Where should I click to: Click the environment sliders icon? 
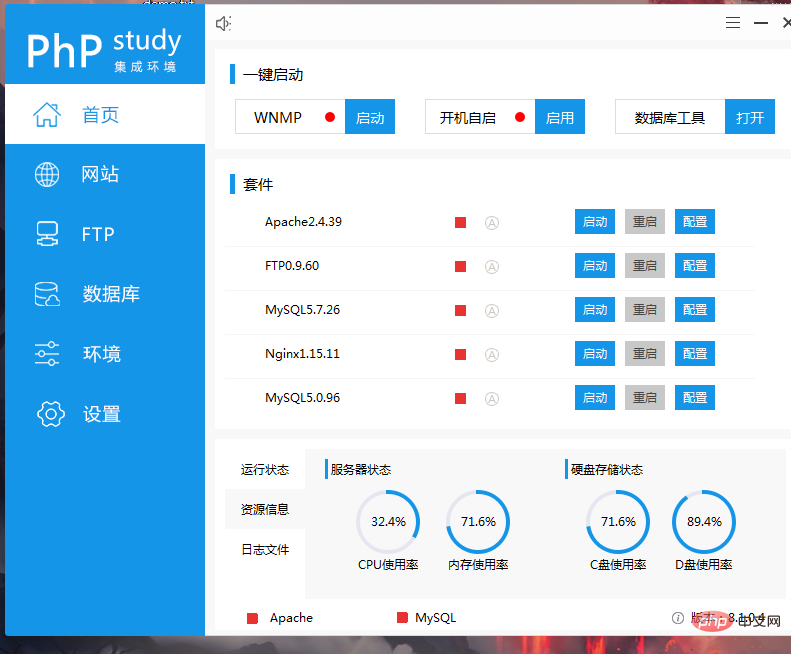coord(47,354)
